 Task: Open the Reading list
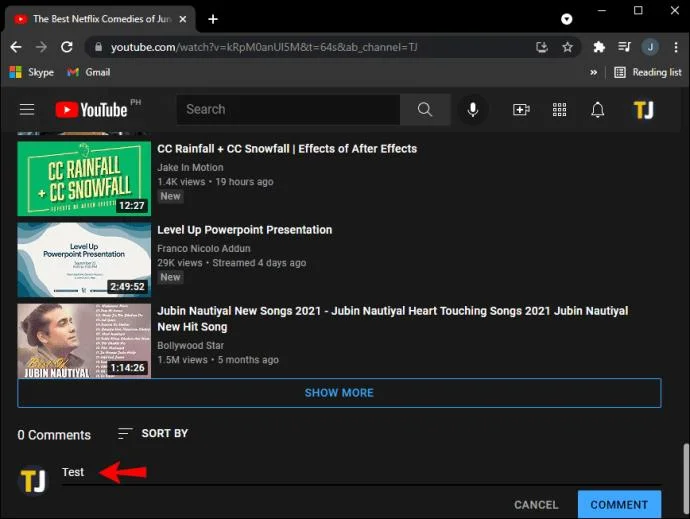(648, 72)
